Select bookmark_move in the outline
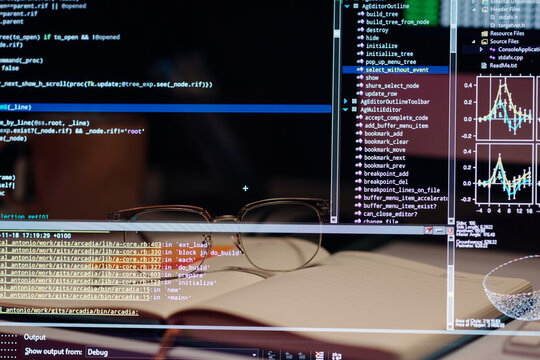 [x=385, y=150]
